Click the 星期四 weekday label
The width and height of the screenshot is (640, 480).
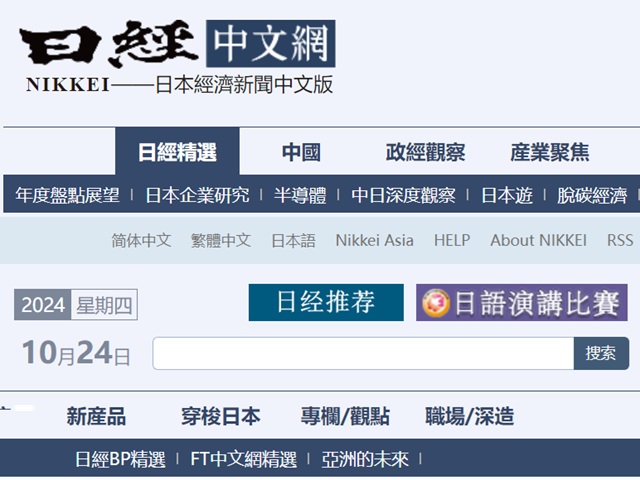(x=104, y=305)
